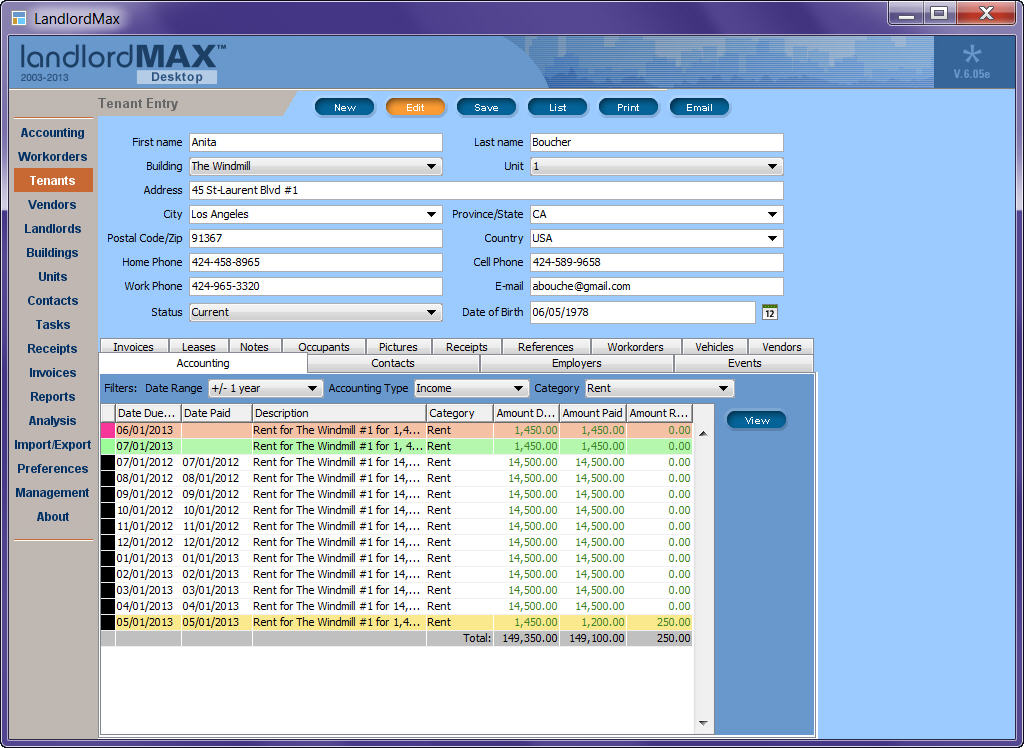Image resolution: width=1024 pixels, height=748 pixels.
Task: View the Employers tab
Action: pos(576,363)
